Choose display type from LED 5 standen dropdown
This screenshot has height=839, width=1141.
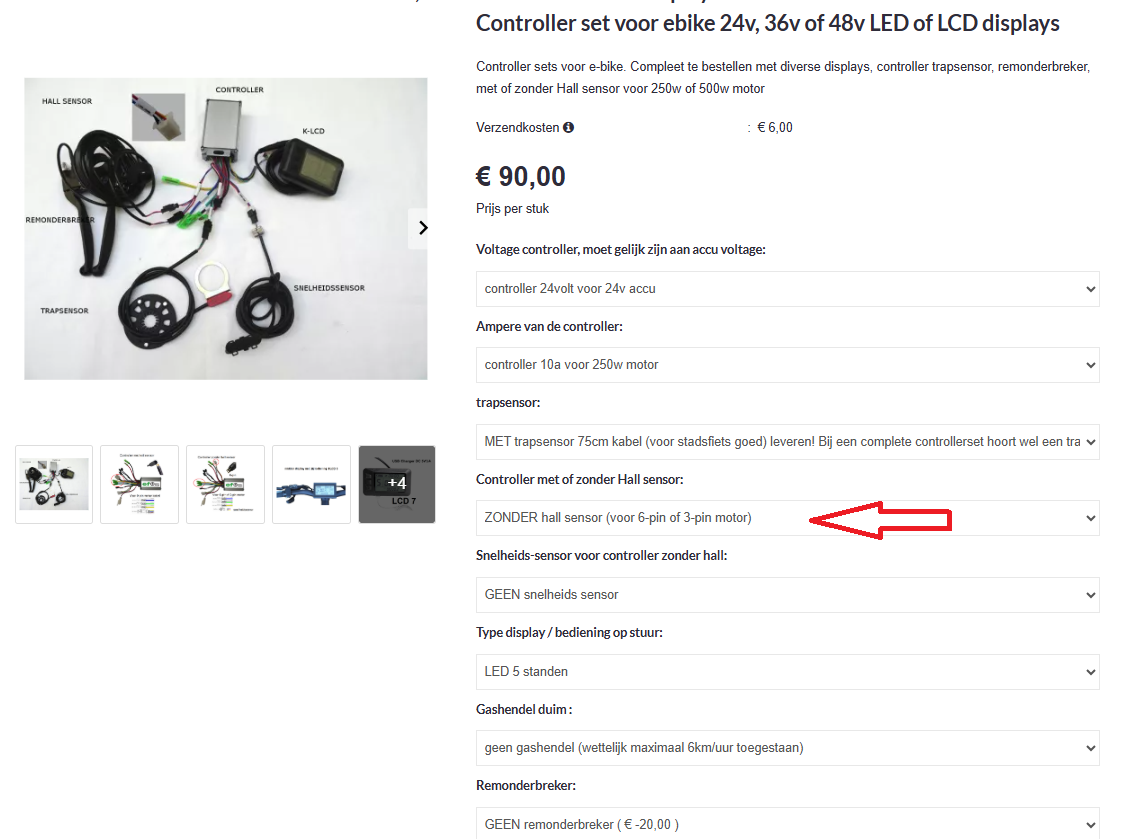point(787,672)
